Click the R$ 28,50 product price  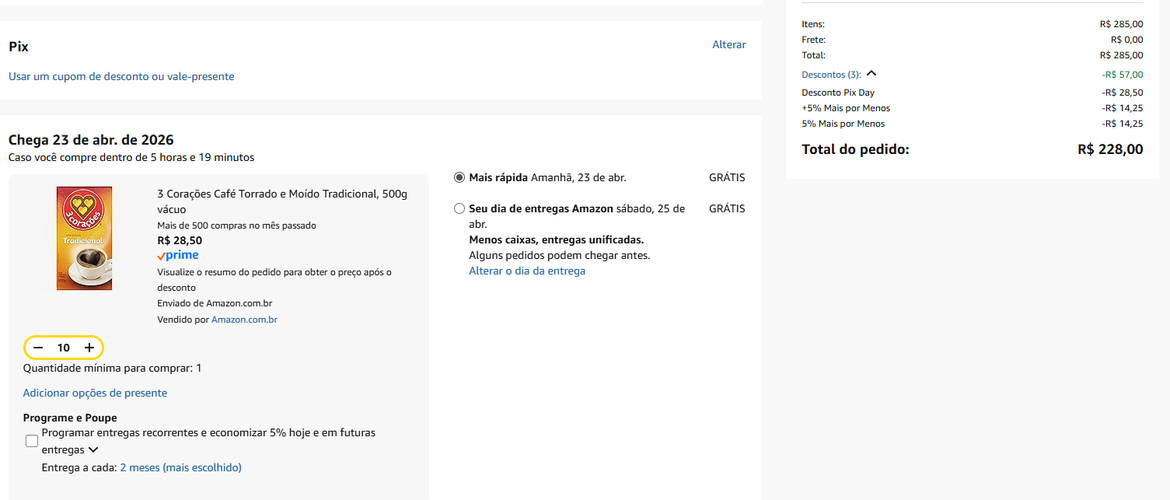(180, 240)
